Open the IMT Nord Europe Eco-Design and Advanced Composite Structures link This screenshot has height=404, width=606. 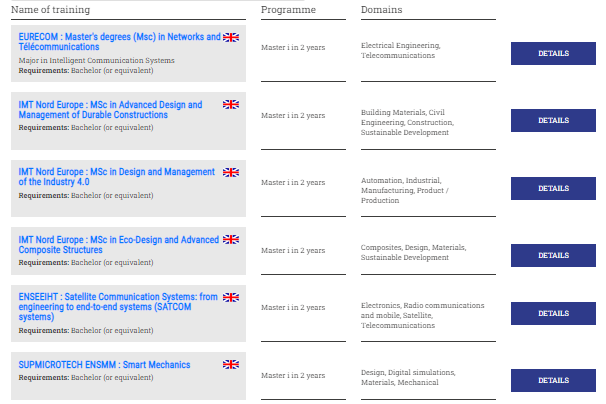(x=119, y=245)
